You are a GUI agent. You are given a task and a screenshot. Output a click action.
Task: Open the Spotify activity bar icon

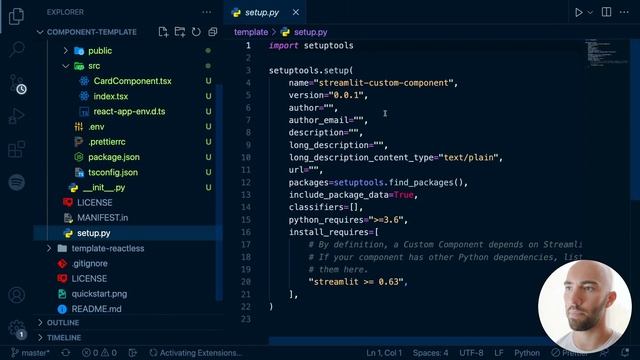[x=16, y=182]
